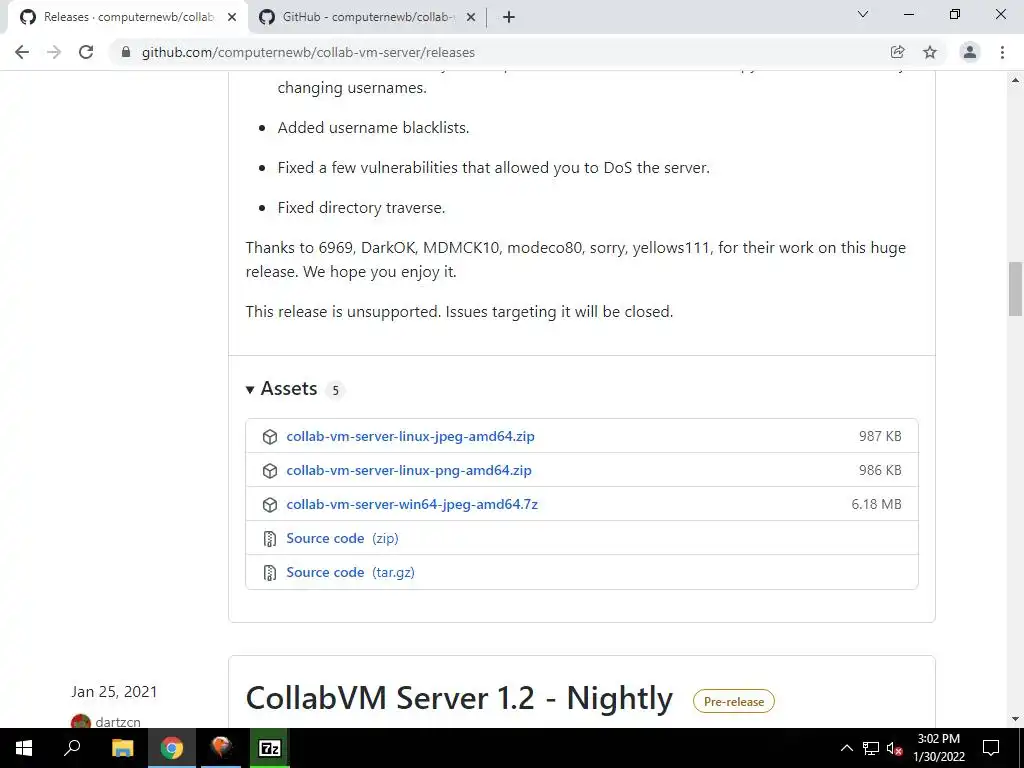Open network status tray icon
Viewport: 1024px width, 768px height.
coord(871,748)
